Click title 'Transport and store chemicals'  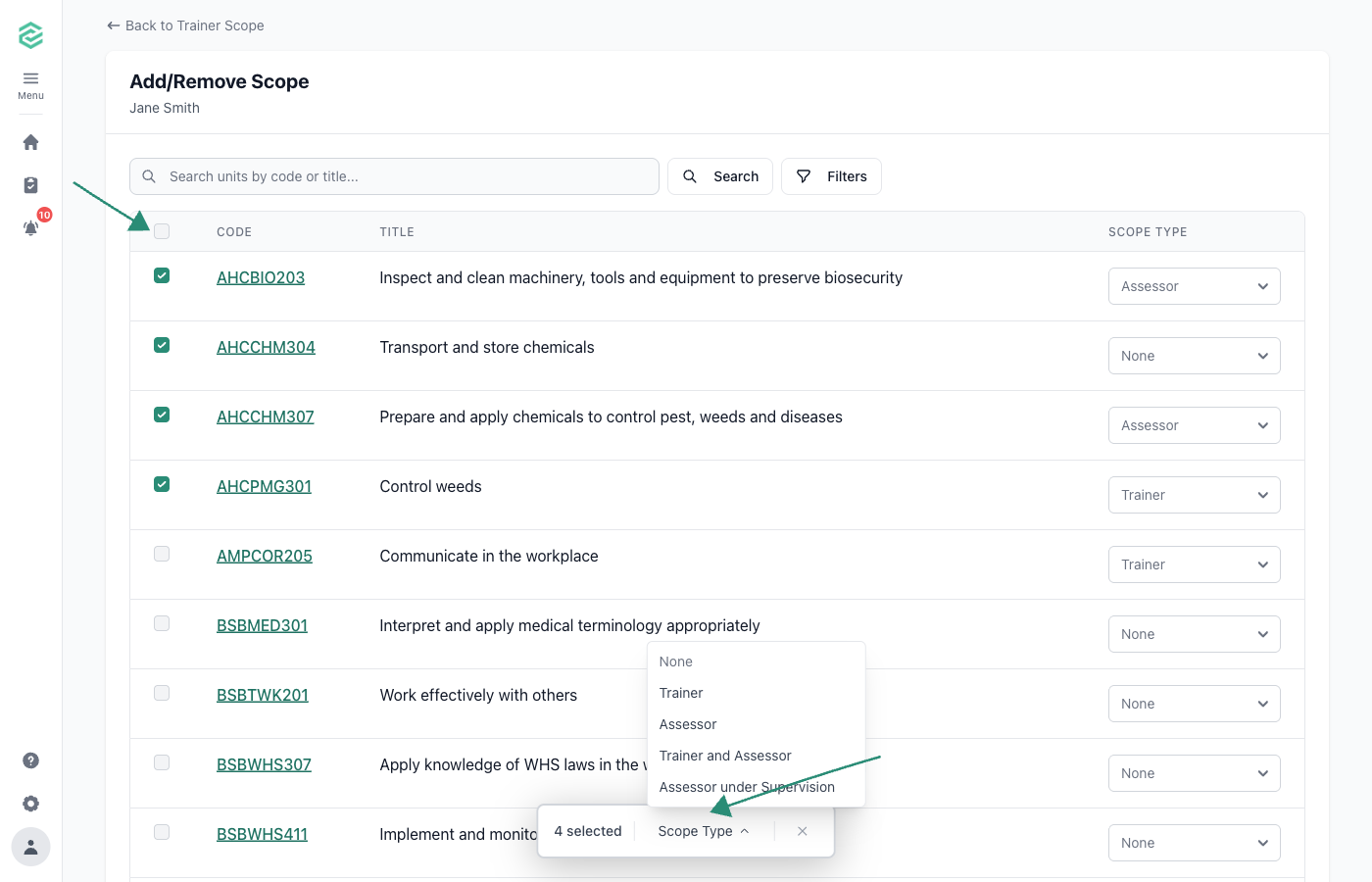coord(487,347)
